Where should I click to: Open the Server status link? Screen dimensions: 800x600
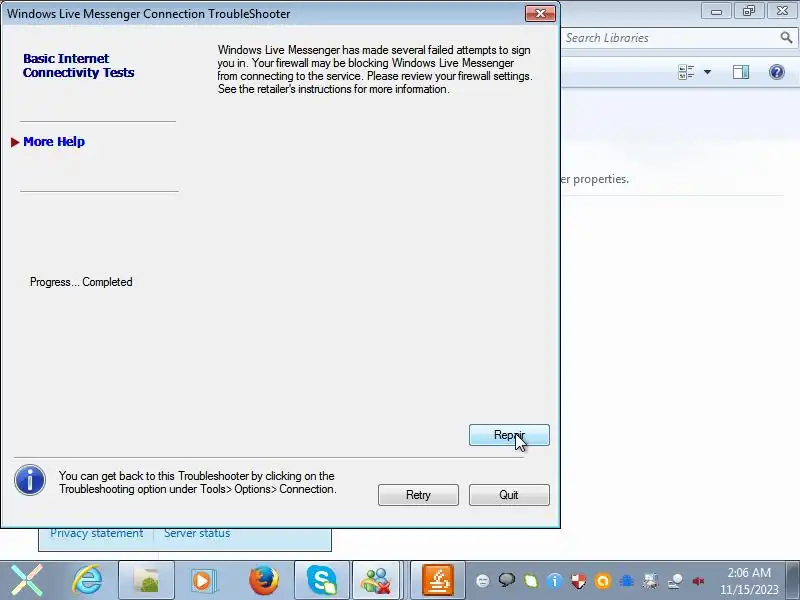[x=197, y=534]
